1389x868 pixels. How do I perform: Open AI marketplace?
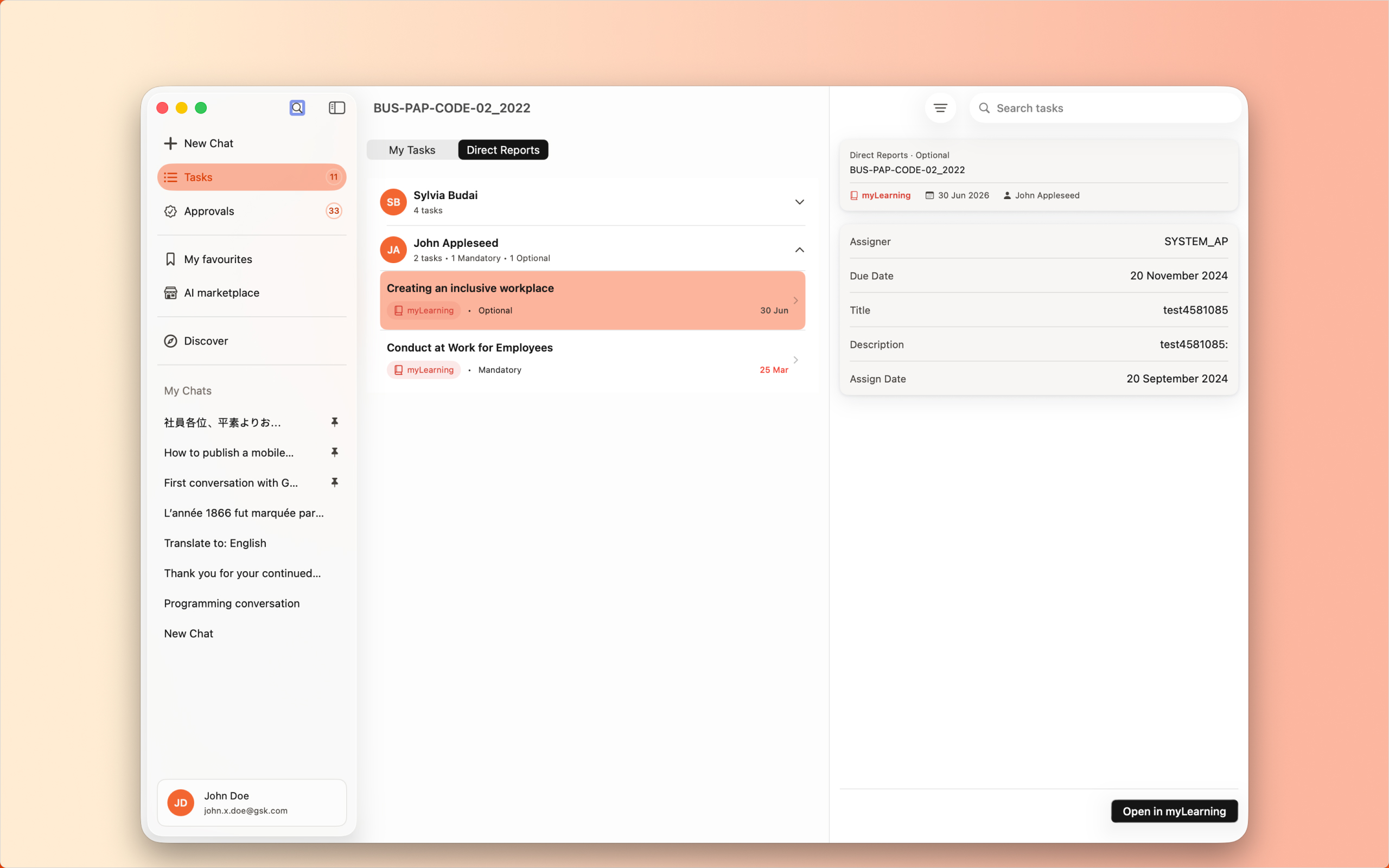point(251,293)
